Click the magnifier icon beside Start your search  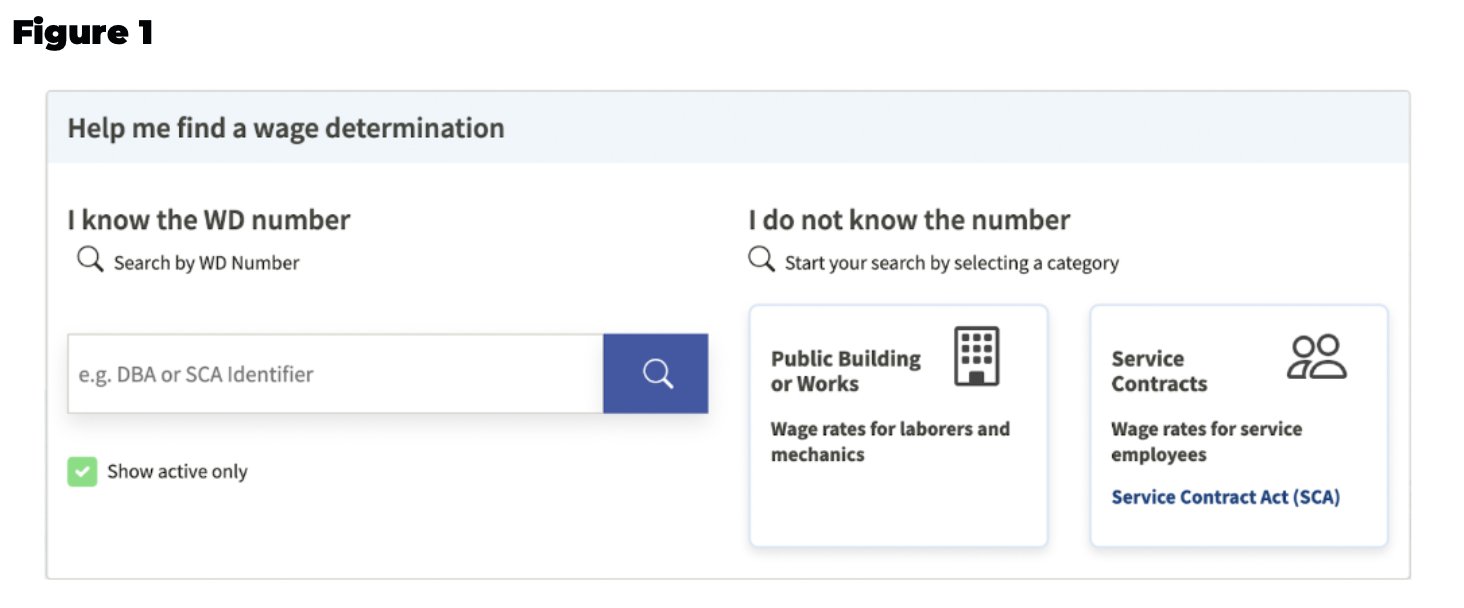(762, 260)
